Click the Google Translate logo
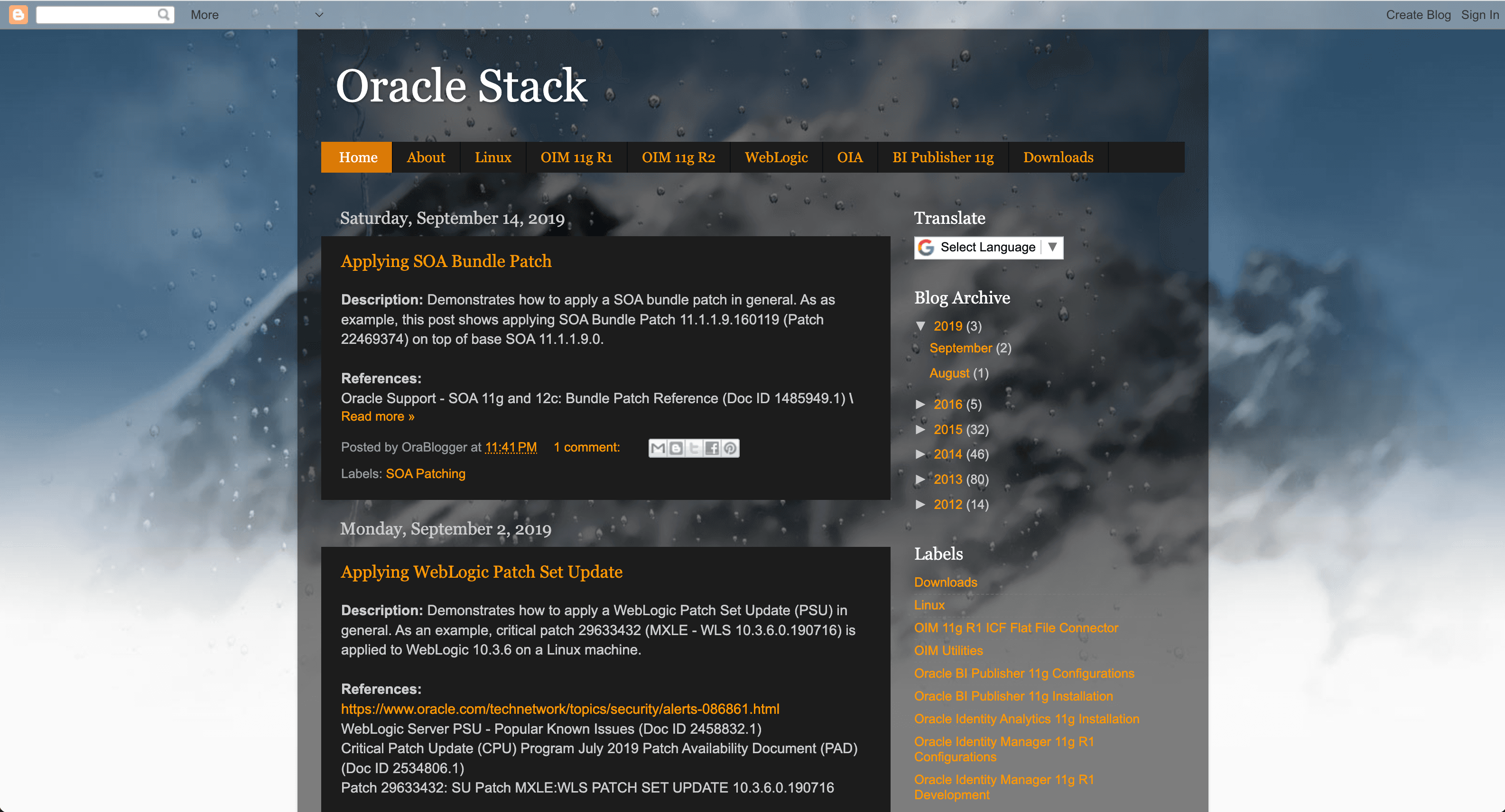The height and width of the screenshot is (812, 1505). [926, 247]
